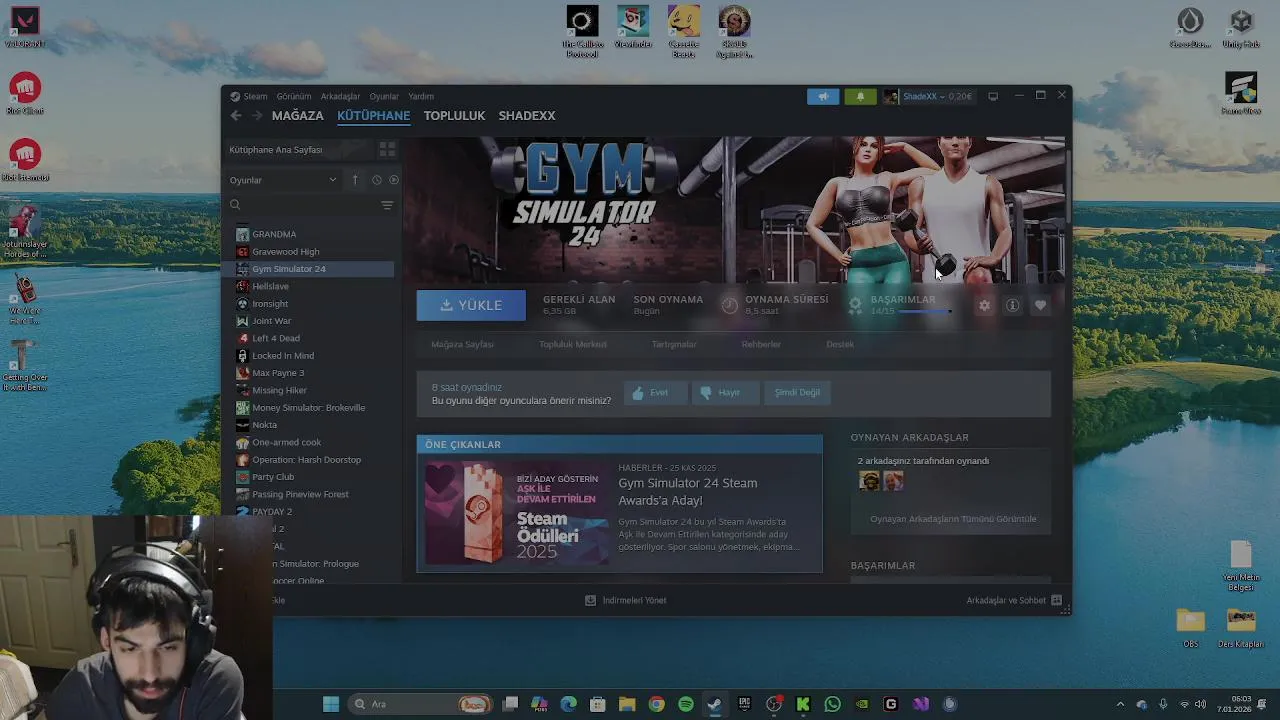Open advanced filter options icon by search
The width and height of the screenshot is (1280, 720).
[x=387, y=205]
